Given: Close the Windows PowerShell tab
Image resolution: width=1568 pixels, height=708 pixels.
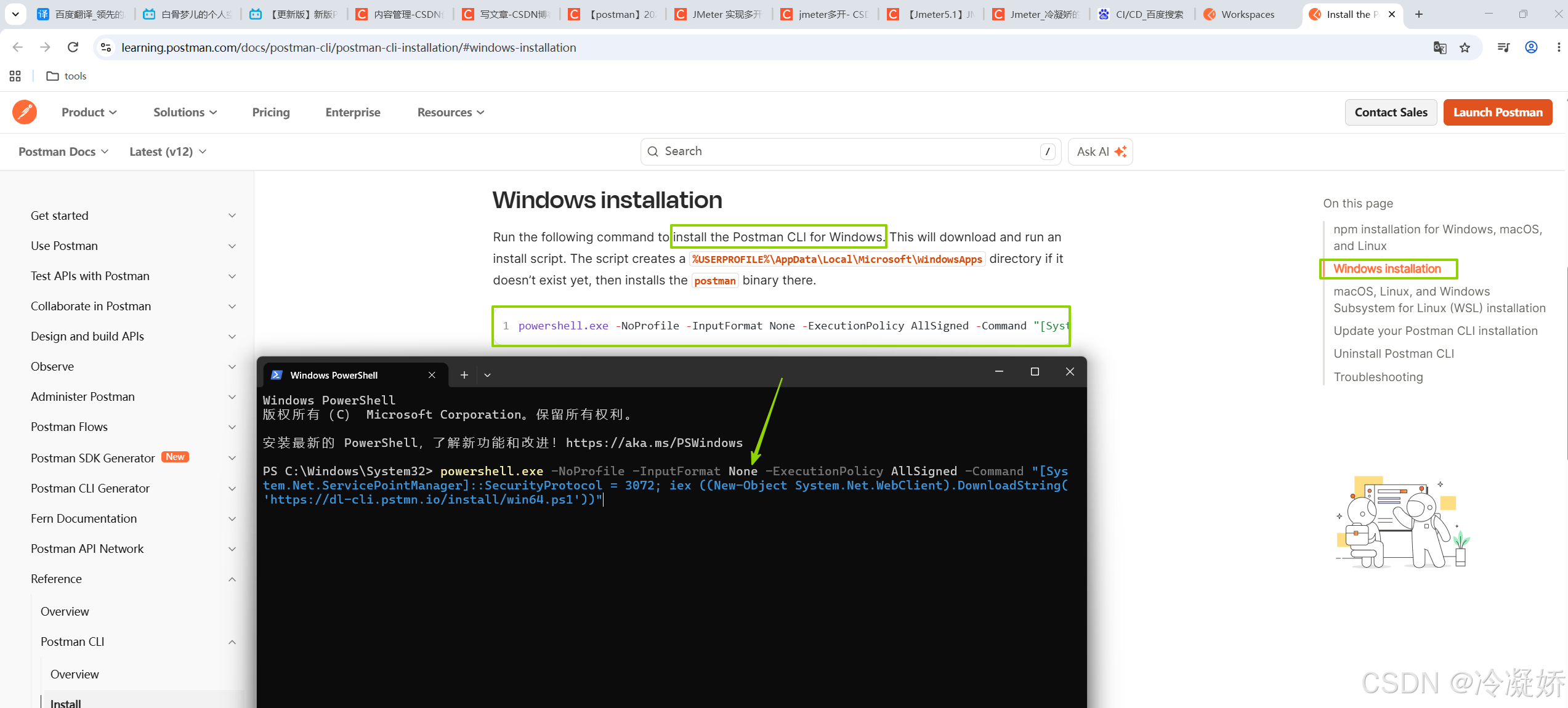Looking at the screenshot, I should pos(432,375).
